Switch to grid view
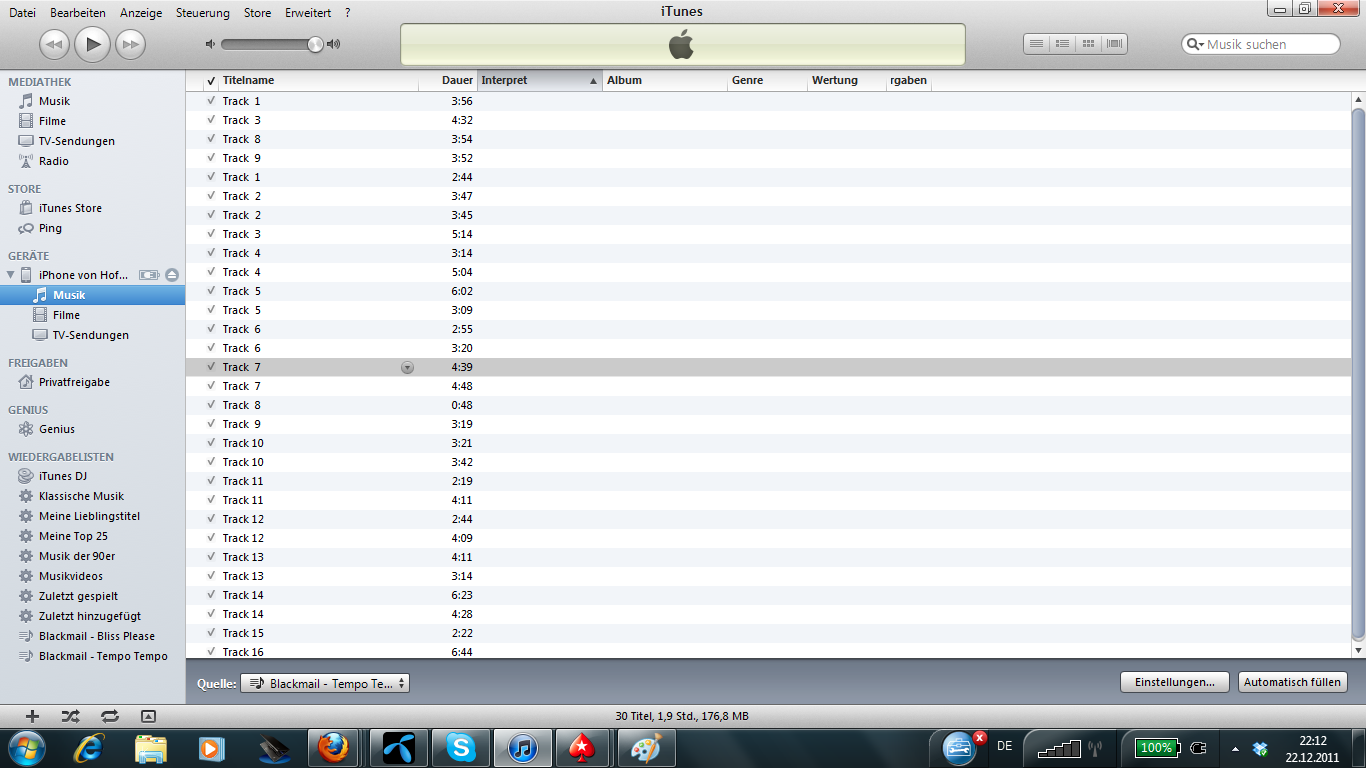Screen dimensions: 1366x768 1089,44
